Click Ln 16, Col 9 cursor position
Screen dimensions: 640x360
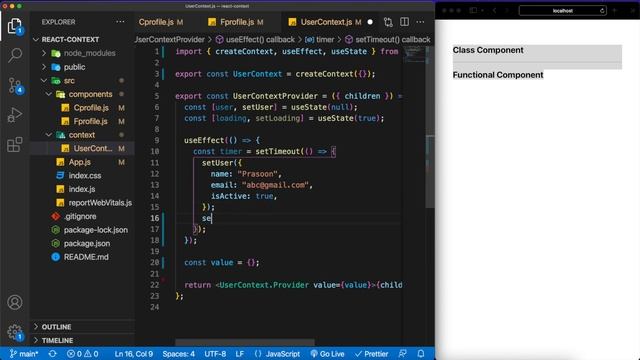click(x=134, y=354)
